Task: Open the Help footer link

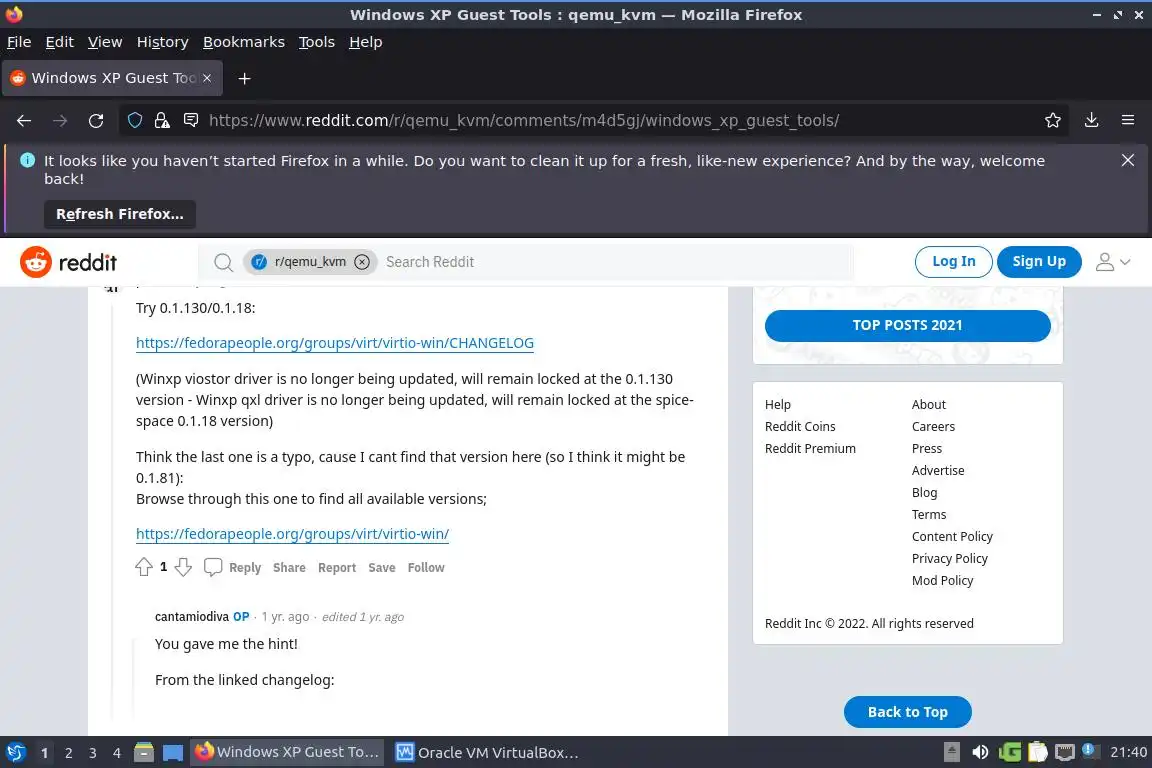Action: tap(777, 404)
